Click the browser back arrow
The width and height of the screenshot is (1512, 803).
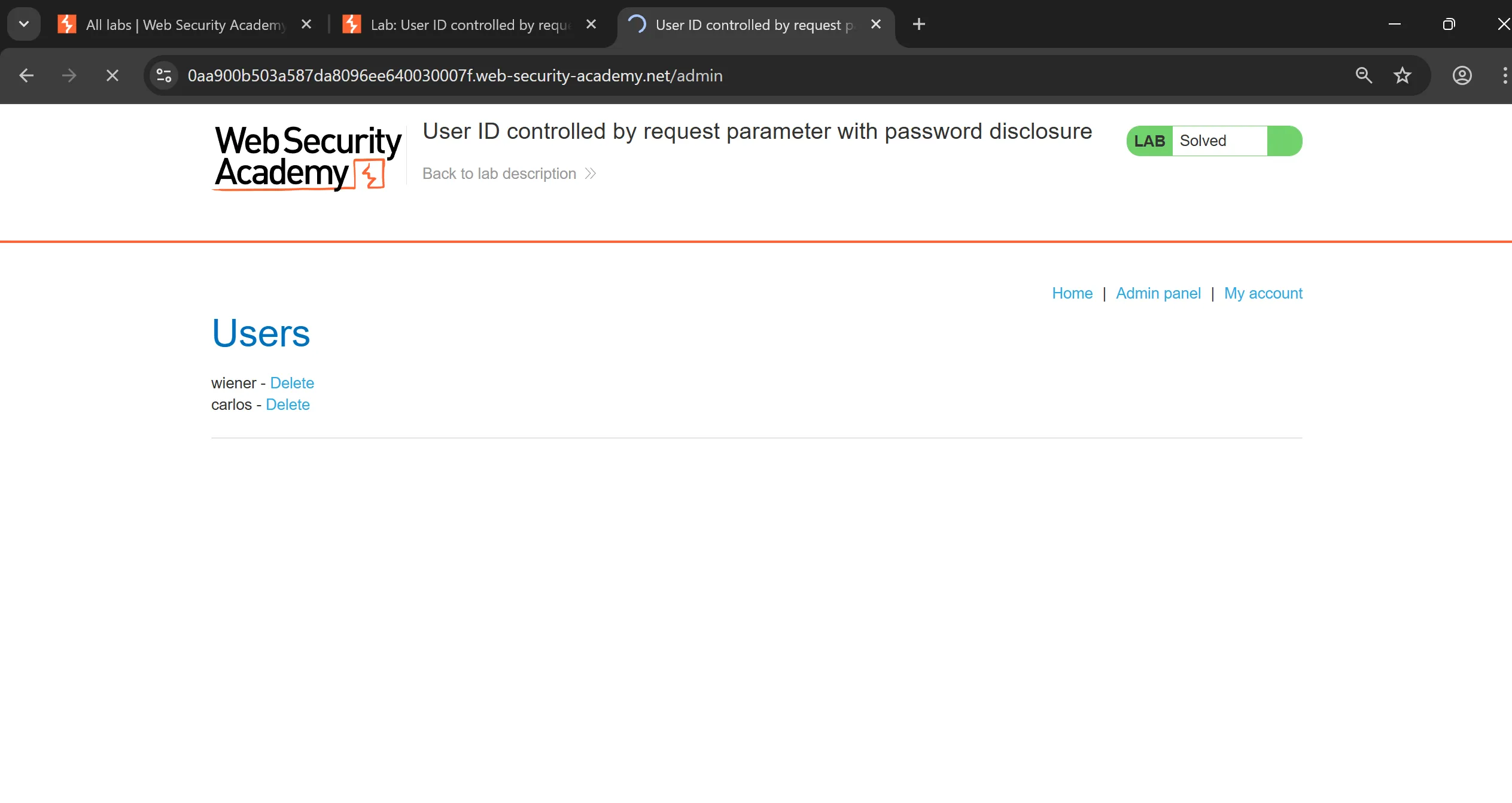26,75
